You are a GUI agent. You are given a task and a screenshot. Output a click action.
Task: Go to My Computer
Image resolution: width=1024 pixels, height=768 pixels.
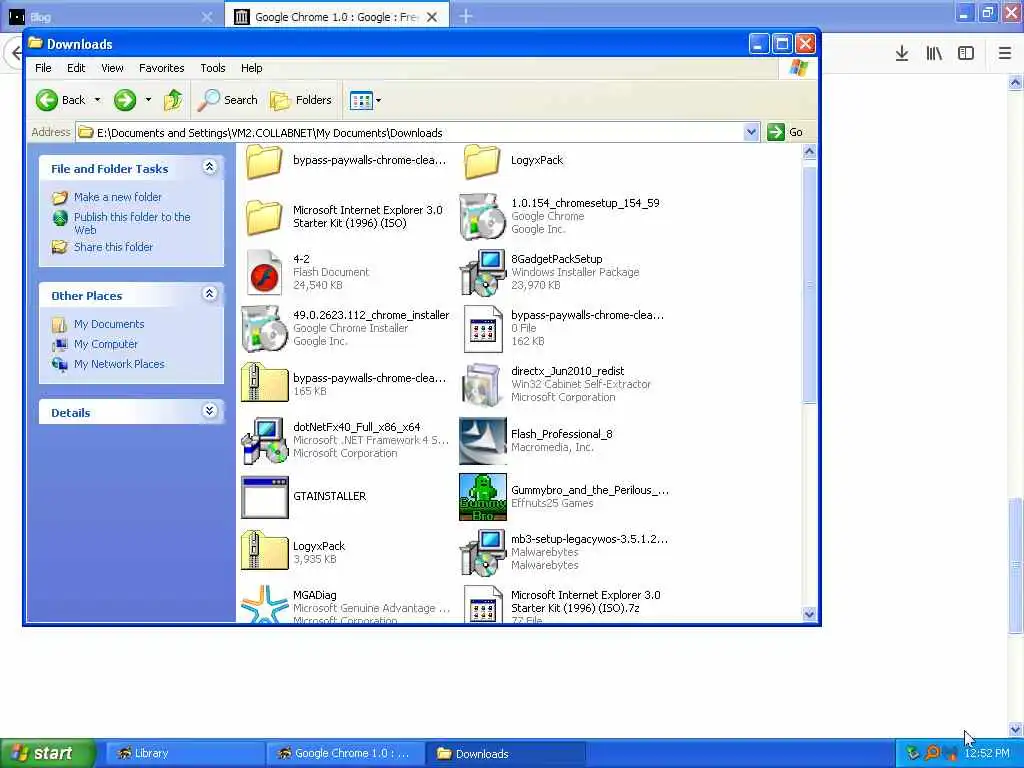[x=105, y=344]
